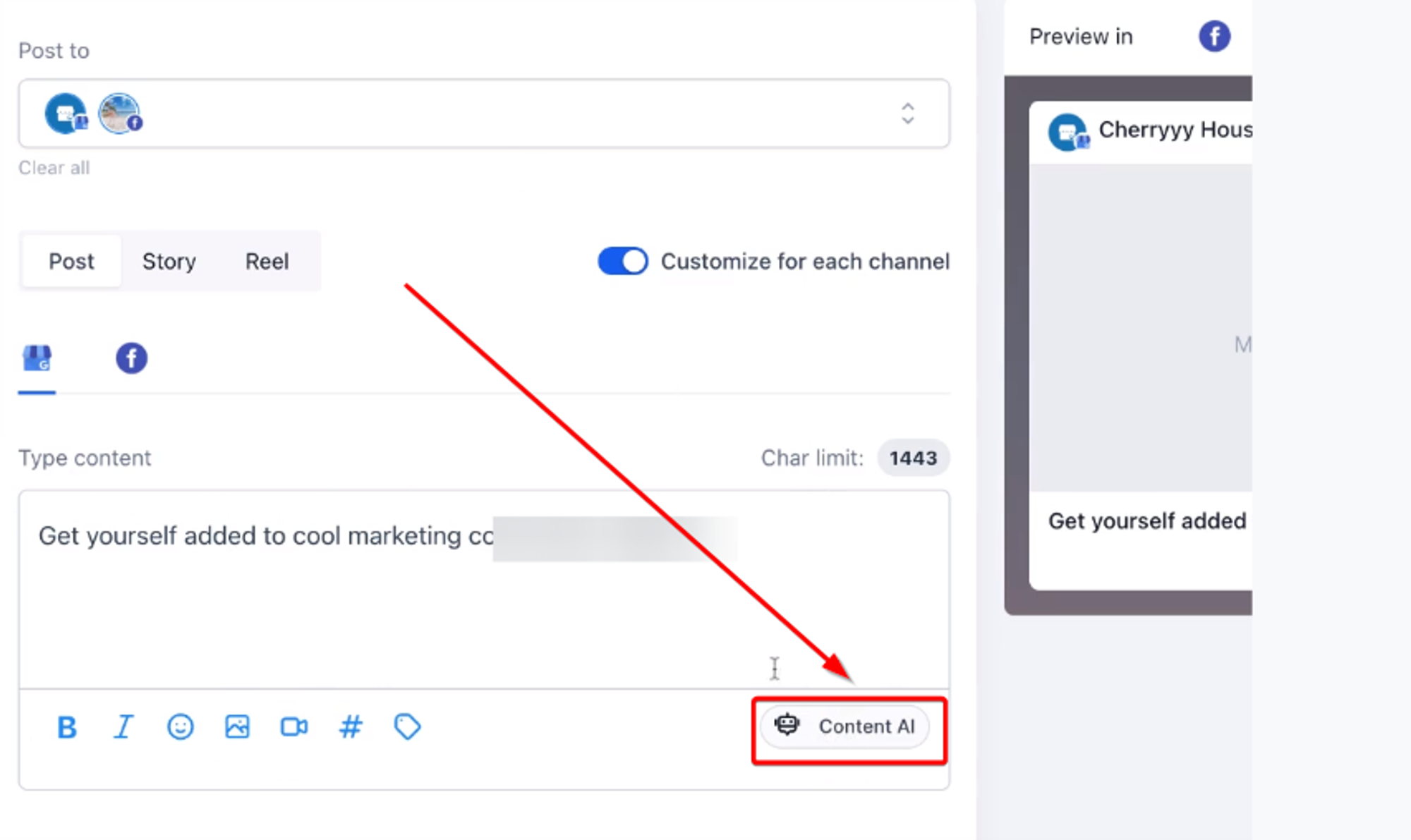
Task: Click the first selected account avatar
Action: (66, 113)
